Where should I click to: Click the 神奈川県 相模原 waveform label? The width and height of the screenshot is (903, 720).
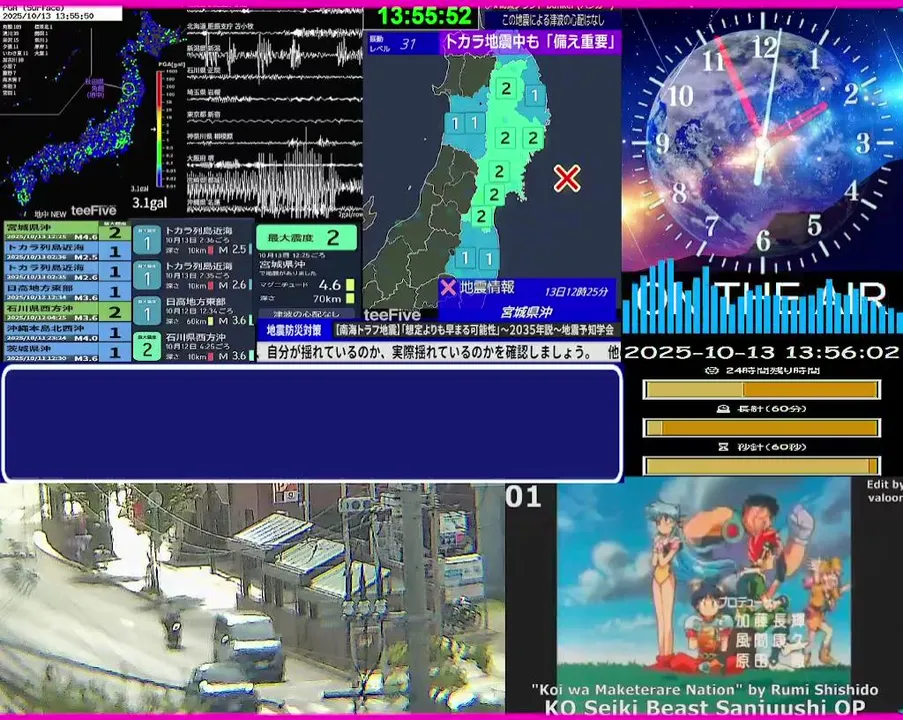click(210, 137)
